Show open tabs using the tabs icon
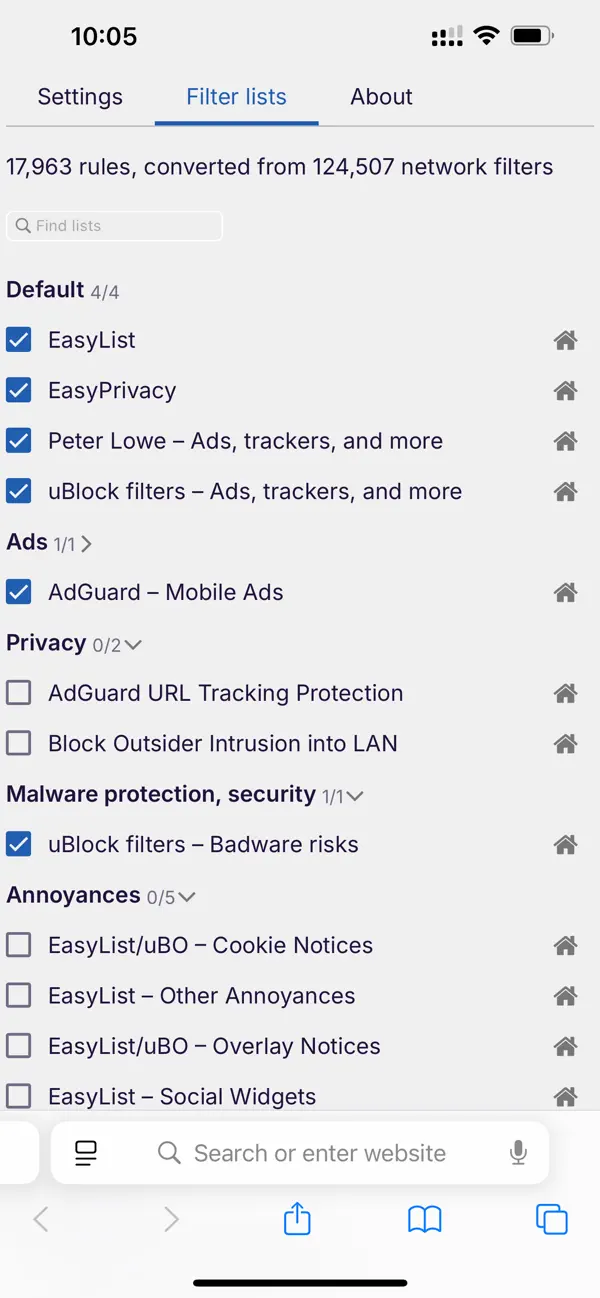Screen dimensions: 600x1298 pyautogui.click(x=551, y=1219)
